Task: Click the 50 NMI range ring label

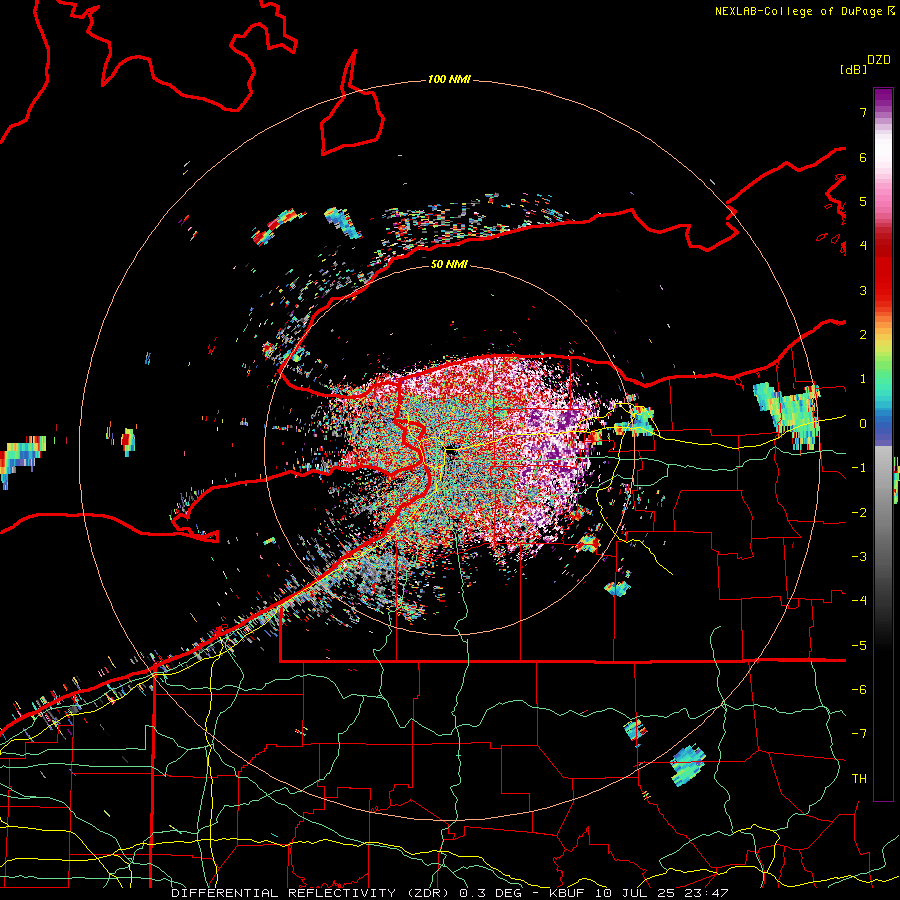Action: pos(449,264)
